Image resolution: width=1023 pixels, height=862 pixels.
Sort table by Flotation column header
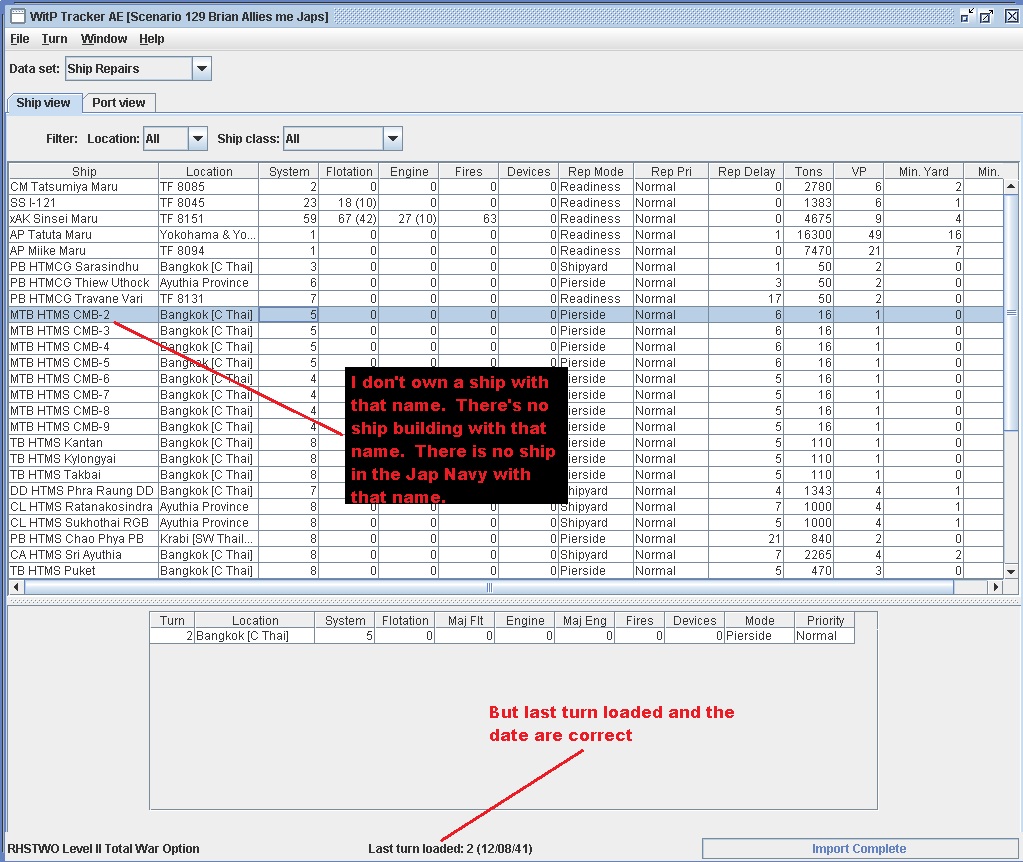coord(349,171)
